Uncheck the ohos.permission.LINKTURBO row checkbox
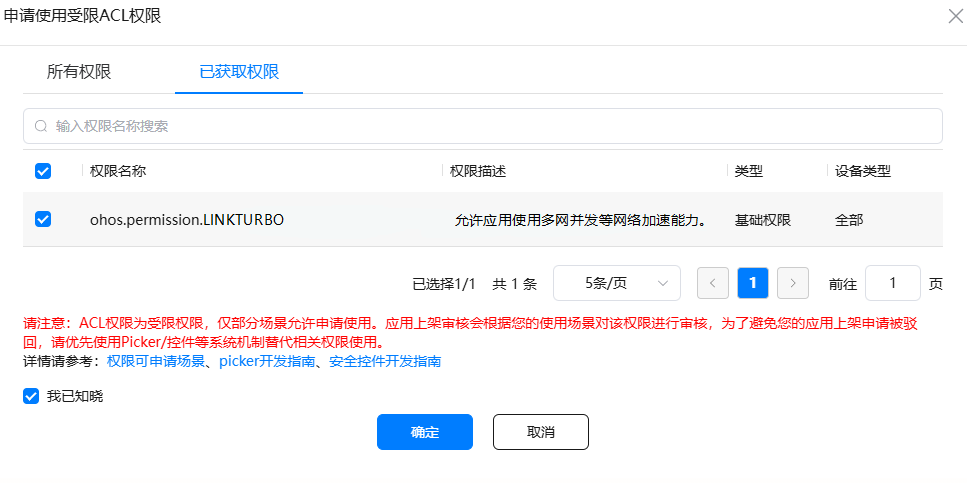967x483 pixels. [43, 219]
